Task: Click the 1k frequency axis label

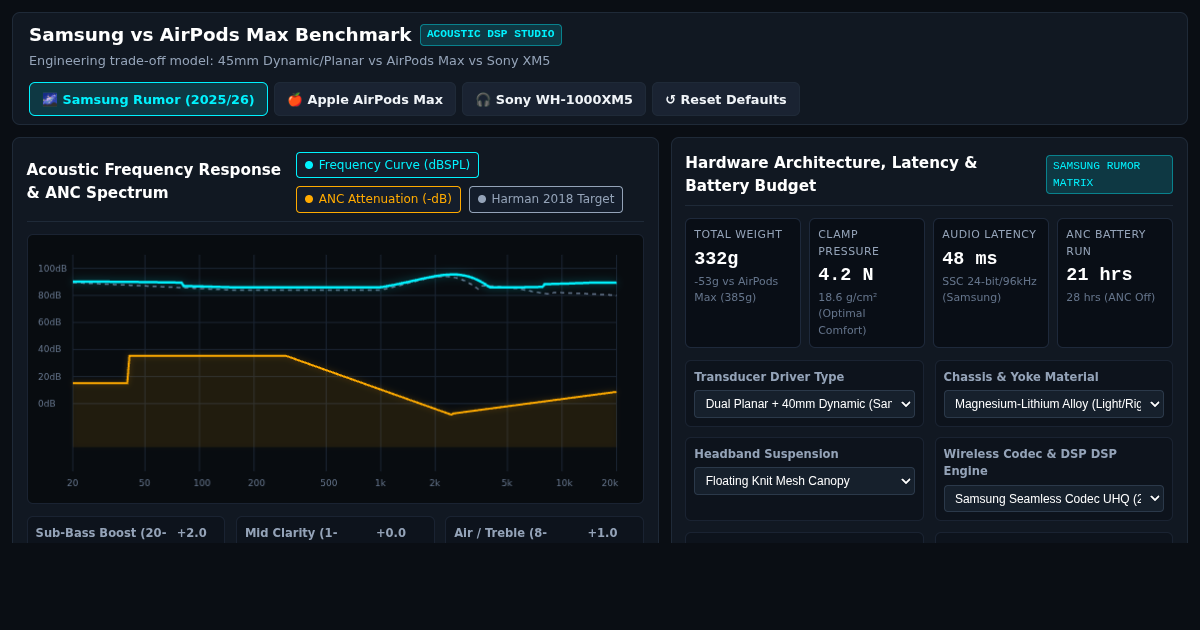Action: [x=380, y=483]
